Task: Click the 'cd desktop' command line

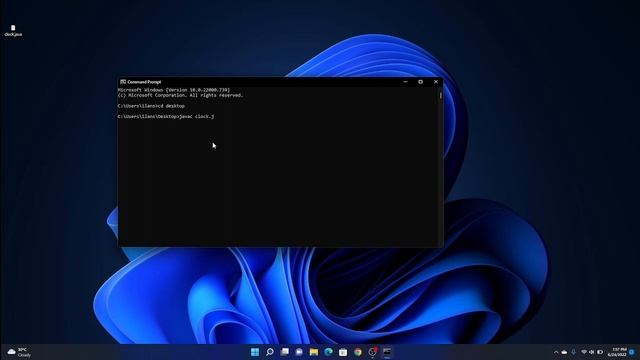Action: 151,106
